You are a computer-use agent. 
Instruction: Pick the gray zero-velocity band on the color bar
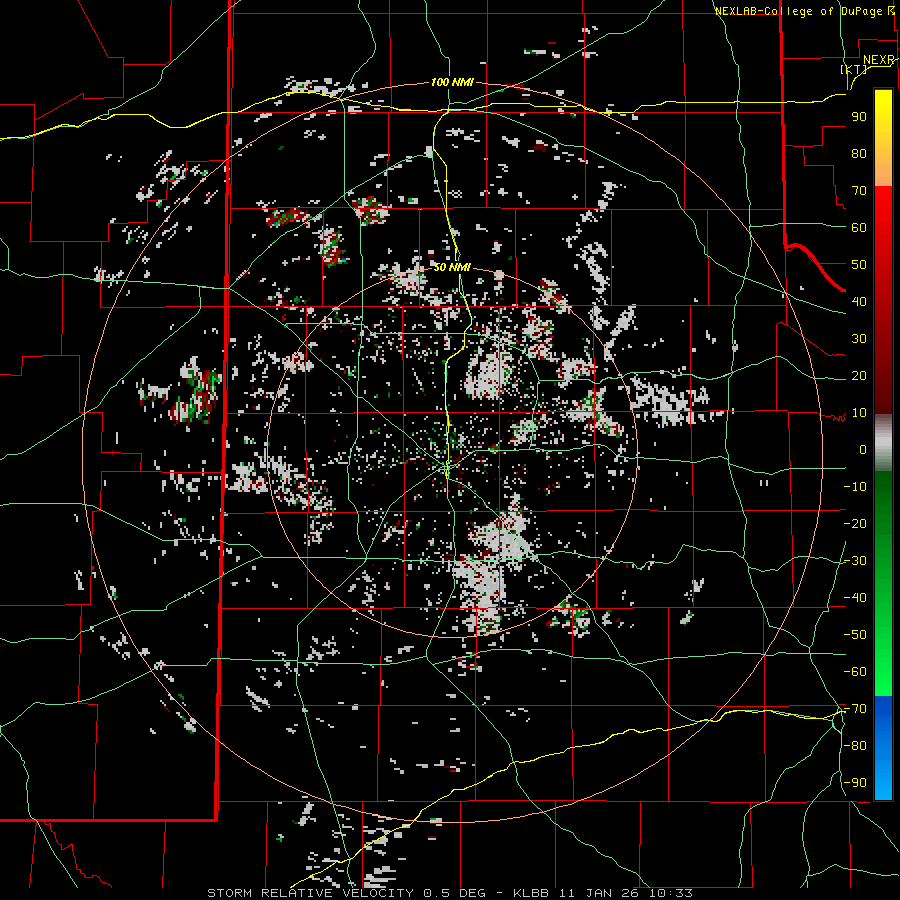[x=883, y=442]
